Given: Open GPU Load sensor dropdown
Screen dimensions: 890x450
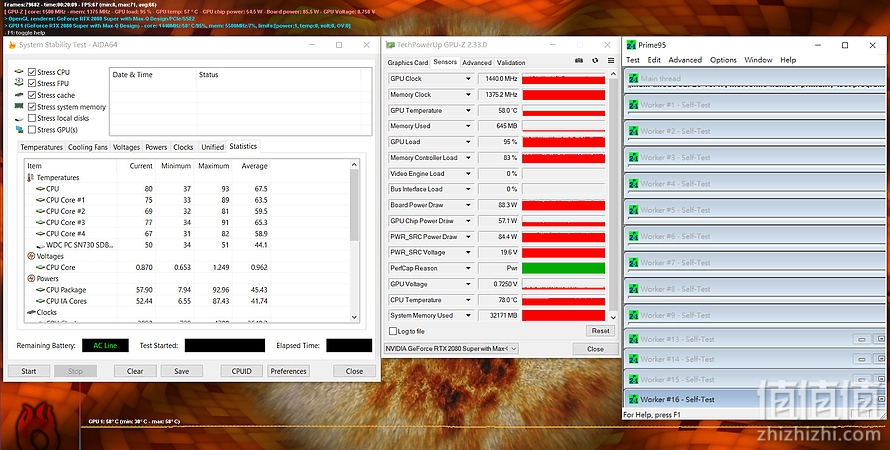Looking at the screenshot, I should coord(468,142).
